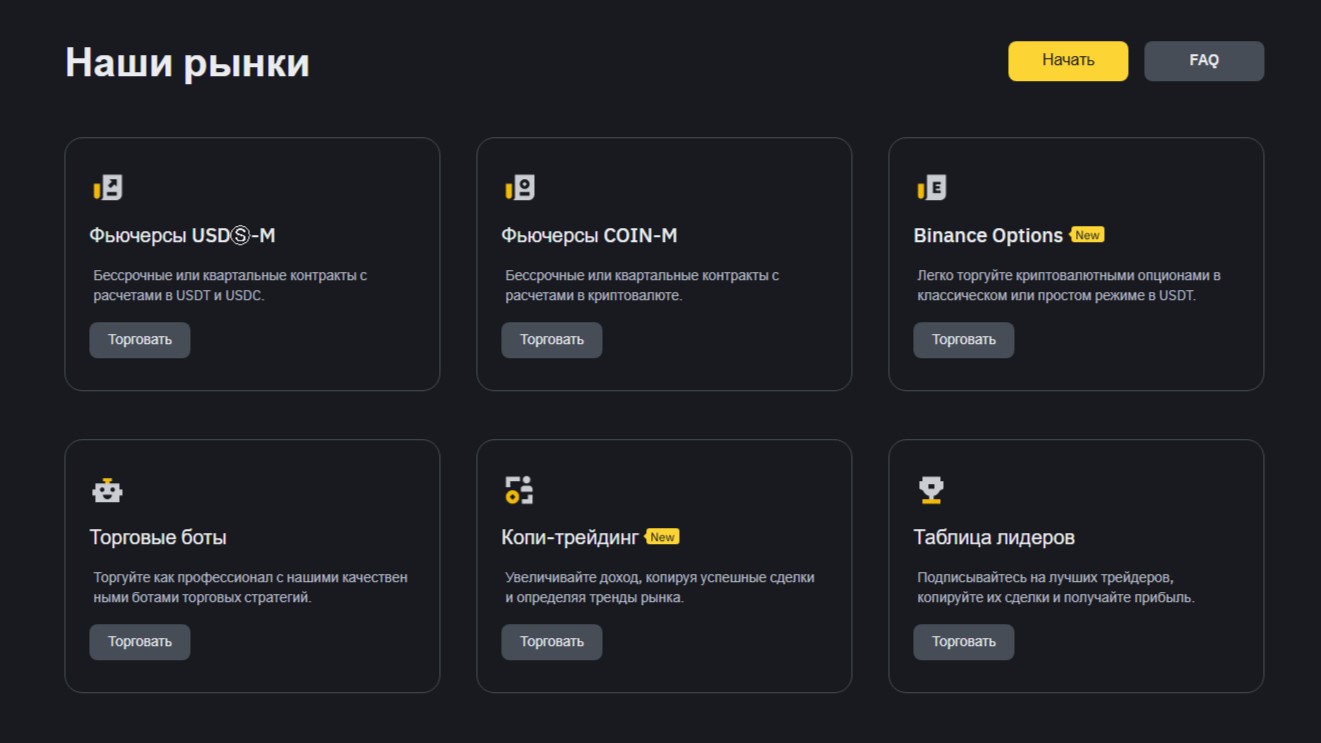Click the New badge beside Binance Options
This screenshot has width=1321, height=743.
[x=1087, y=235]
